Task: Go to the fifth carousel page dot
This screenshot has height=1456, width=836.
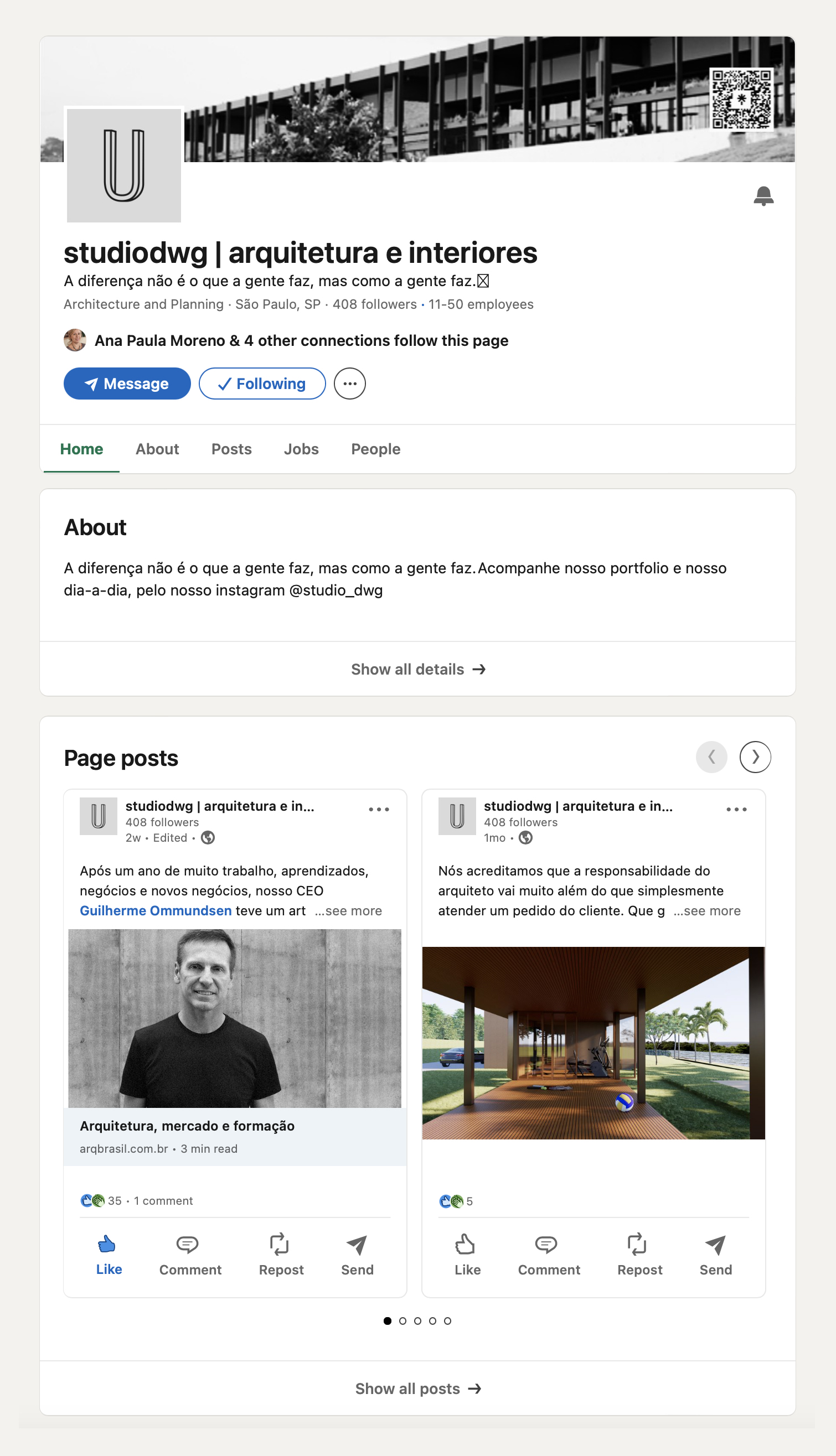Action: point(447,1320)
